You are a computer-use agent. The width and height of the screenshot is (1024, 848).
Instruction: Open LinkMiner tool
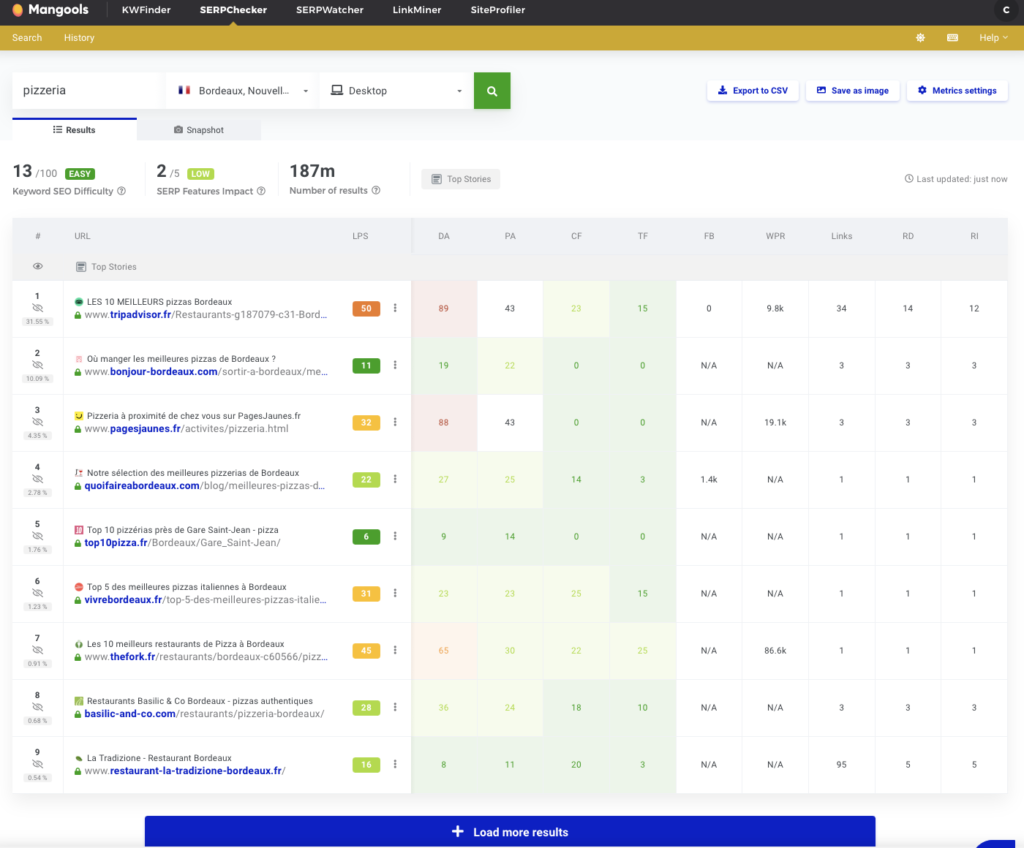(x=417, y=10)
